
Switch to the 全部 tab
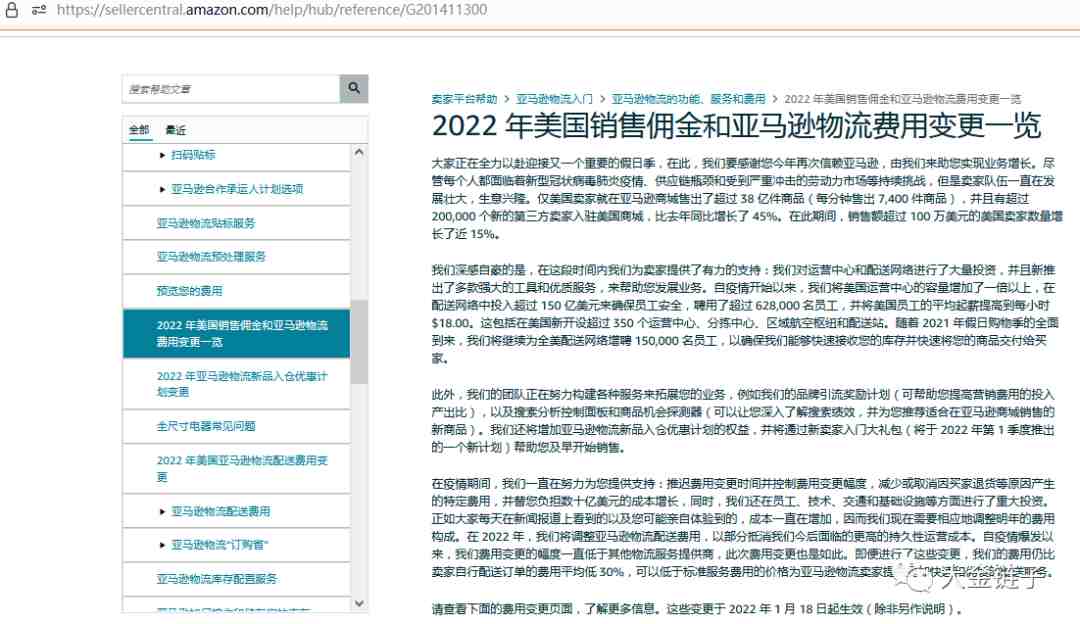[x=139, y=129]
